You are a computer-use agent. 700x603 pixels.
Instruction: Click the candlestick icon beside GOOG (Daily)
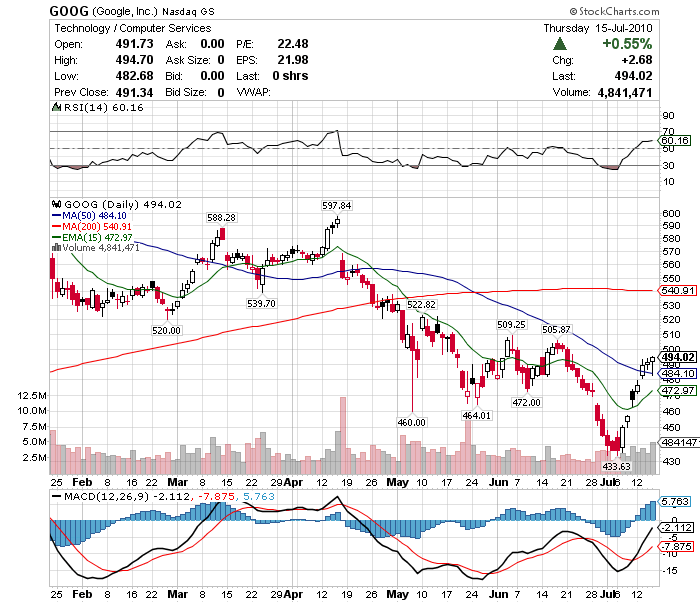56,204
